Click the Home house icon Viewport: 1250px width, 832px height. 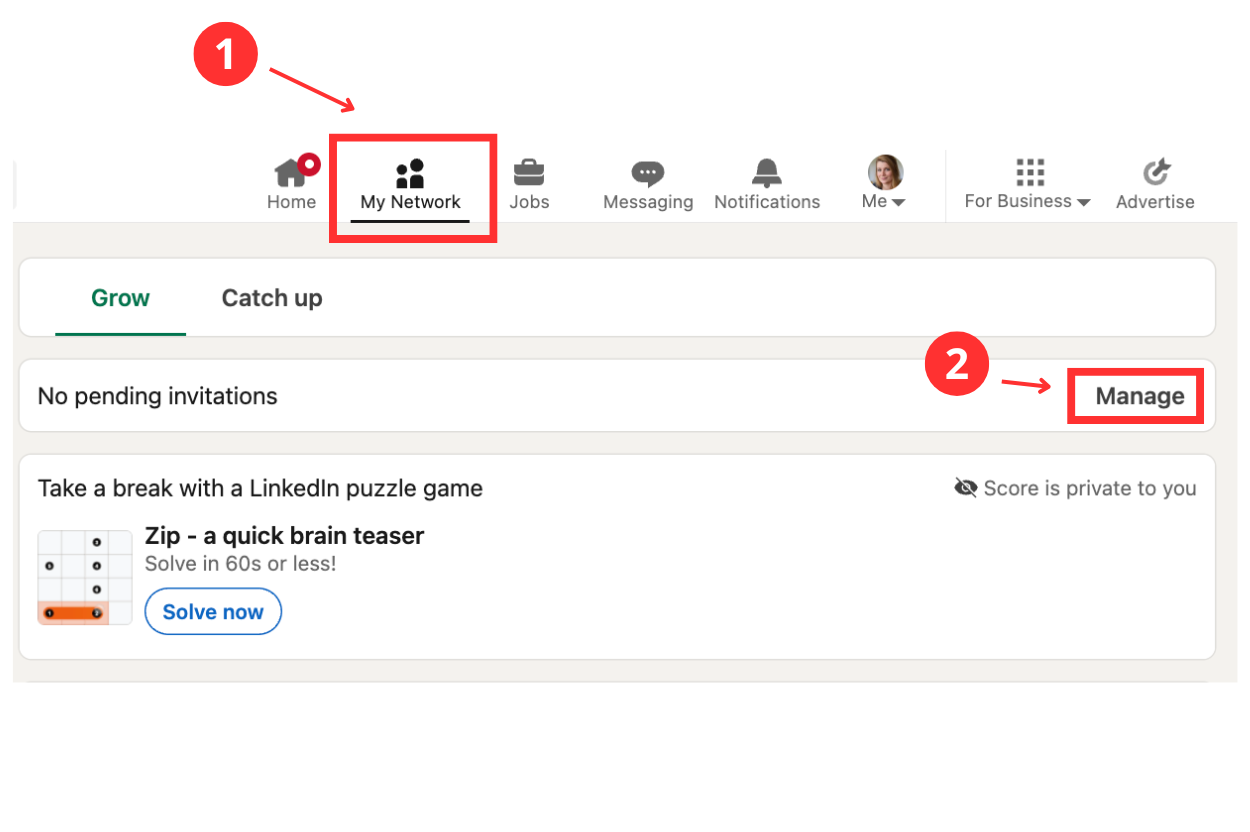[289, 174]
